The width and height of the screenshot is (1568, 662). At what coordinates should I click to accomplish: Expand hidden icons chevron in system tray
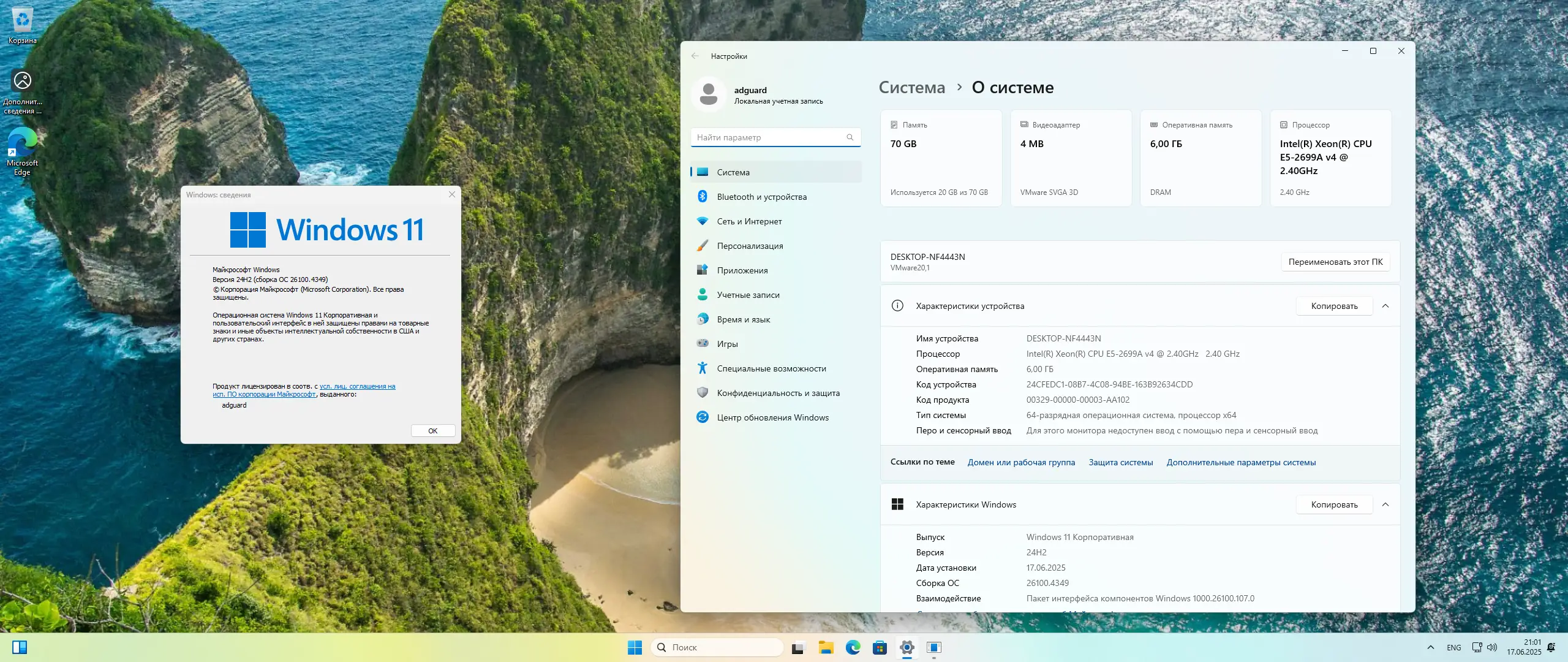point(1430,647)
